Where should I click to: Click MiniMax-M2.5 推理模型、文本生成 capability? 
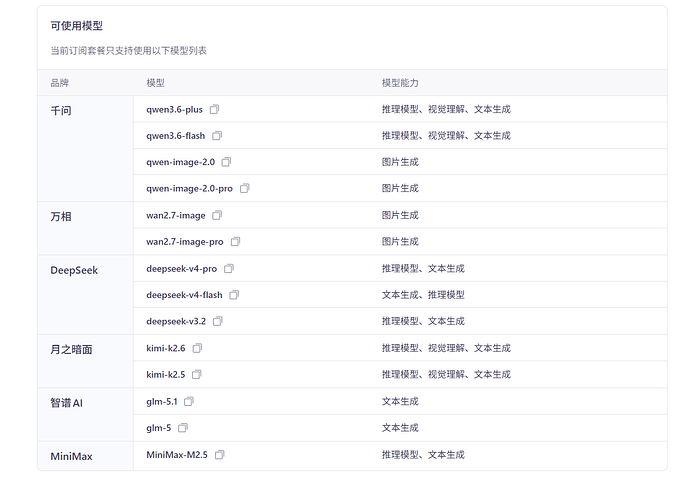(423, 455)
